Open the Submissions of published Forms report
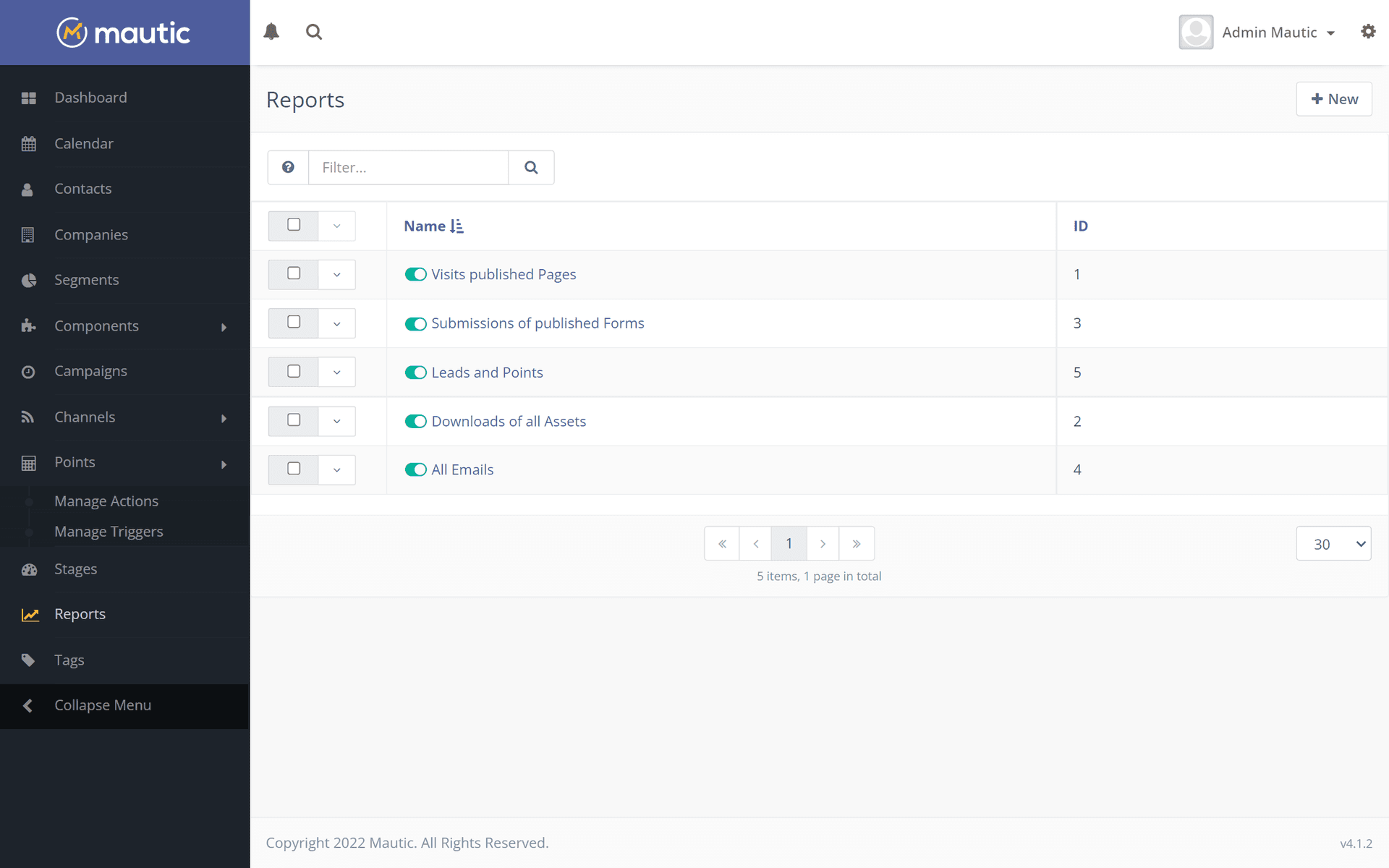The height and width of the screenshot is (868, 1389). point(538,322)
